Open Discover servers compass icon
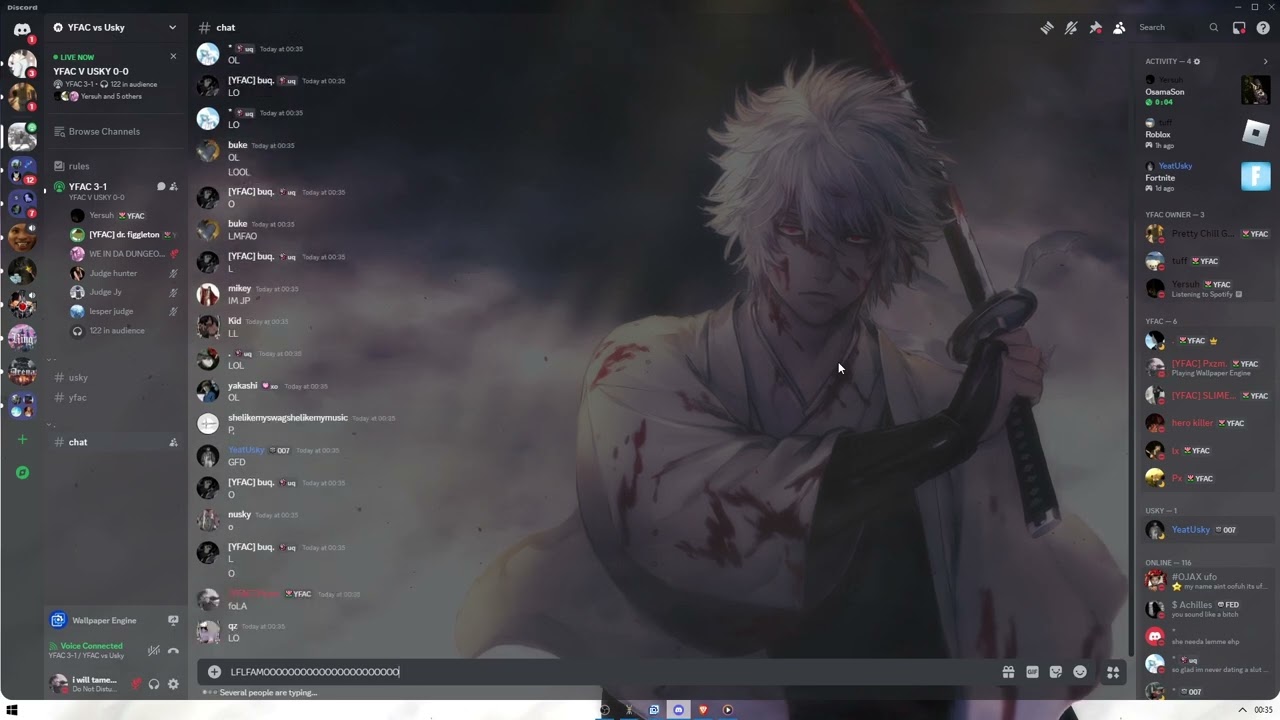Image resolution: width=1280 pixels, height=720 pixels. tap(22, 472)
